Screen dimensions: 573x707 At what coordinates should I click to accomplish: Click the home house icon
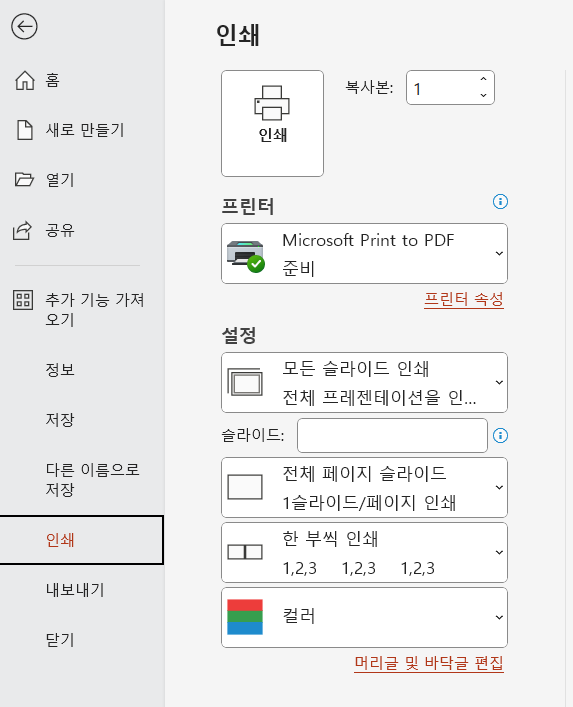tap(24, 81)
